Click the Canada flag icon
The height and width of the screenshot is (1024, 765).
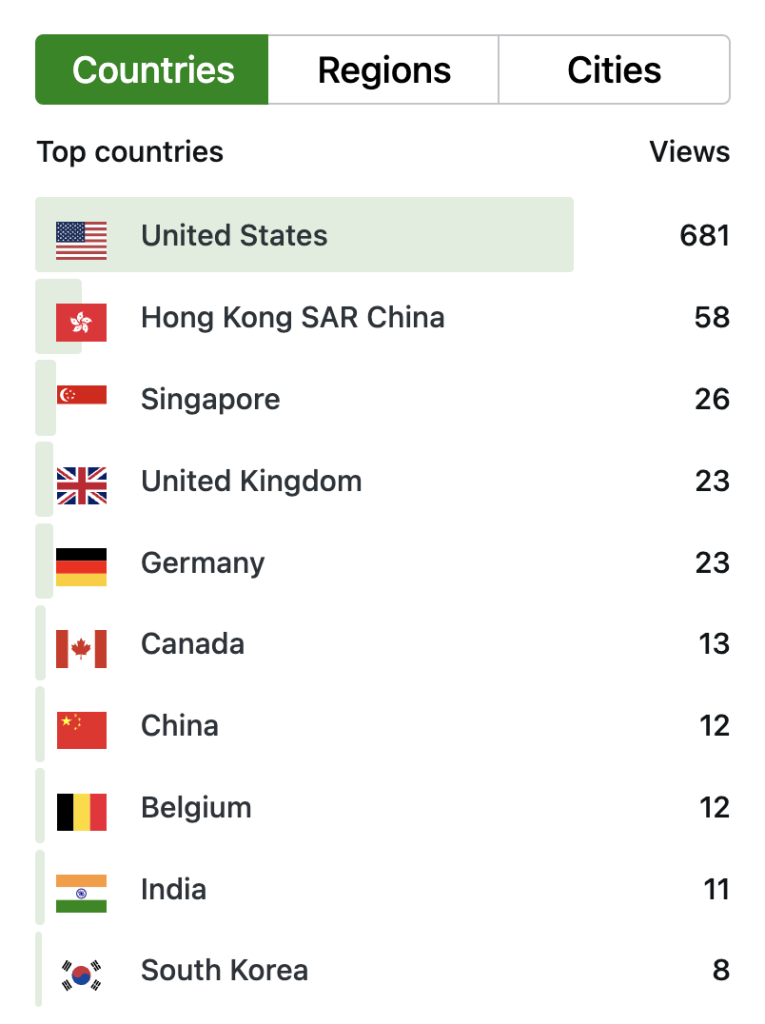click(x=81, y=647)
